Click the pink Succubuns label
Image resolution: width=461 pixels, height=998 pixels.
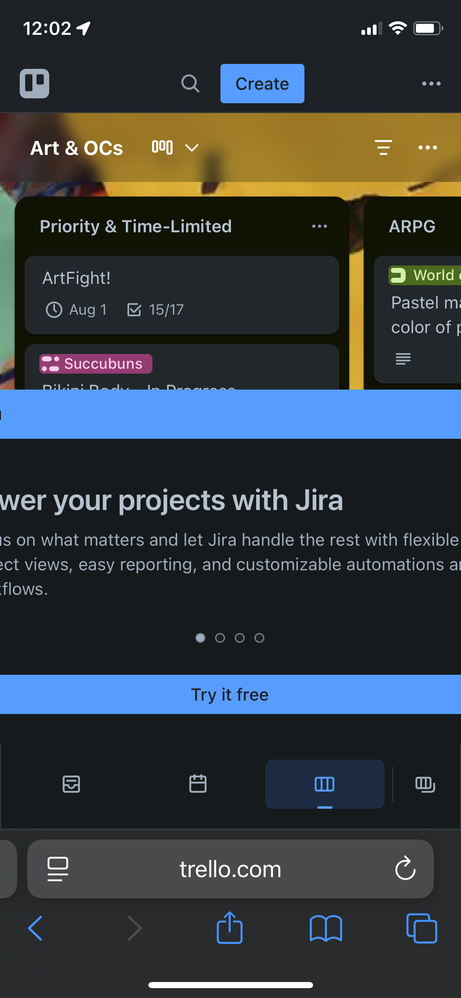(x=96, y=364)
